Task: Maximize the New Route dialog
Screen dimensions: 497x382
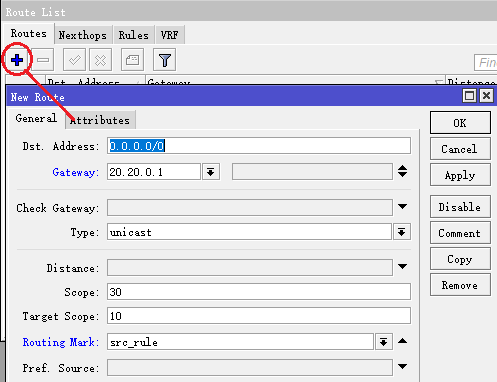Action: pos(469,96)
